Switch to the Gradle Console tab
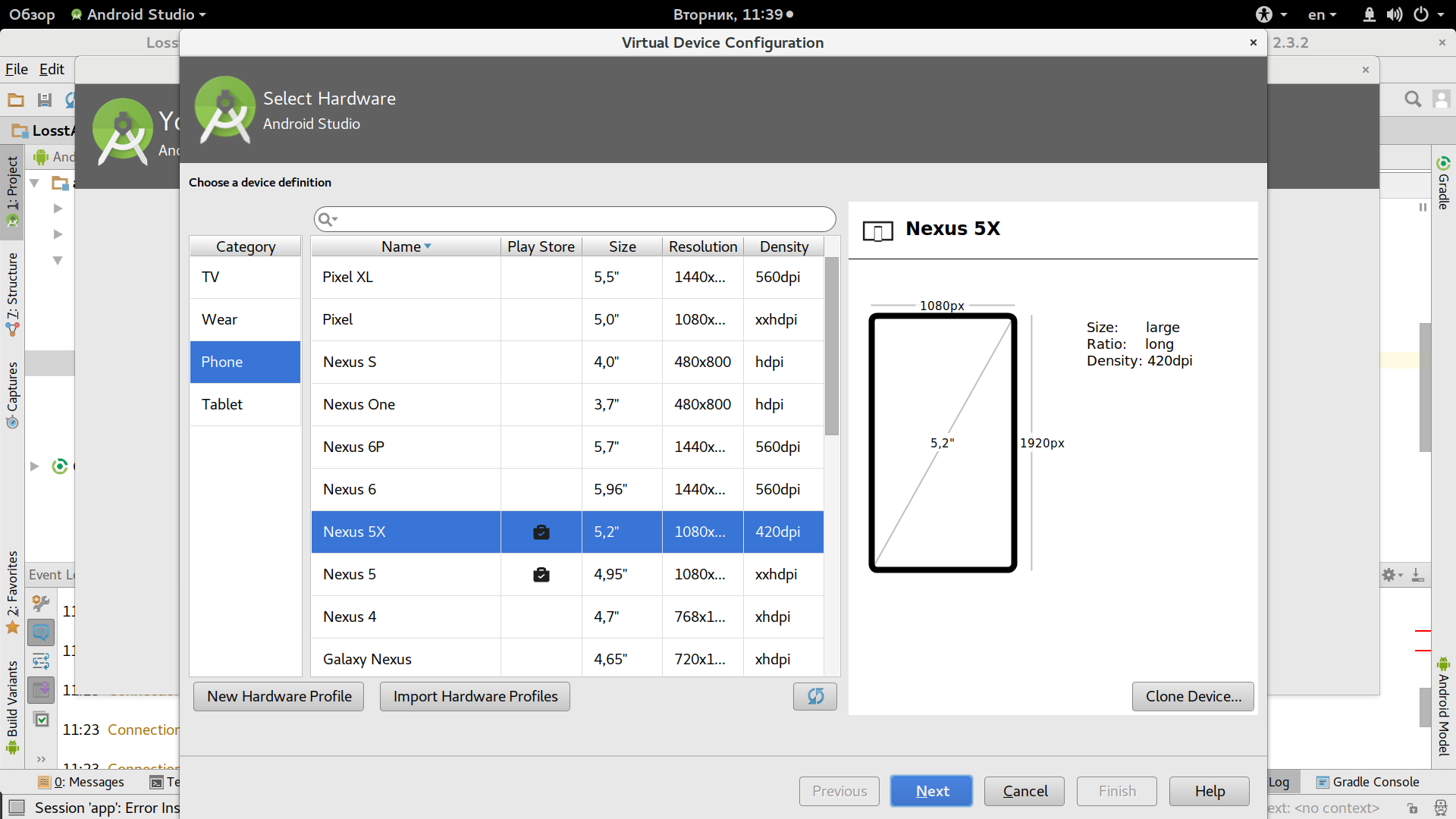The width and height of the screenshot is (1456, 819). coord(1368,782)
